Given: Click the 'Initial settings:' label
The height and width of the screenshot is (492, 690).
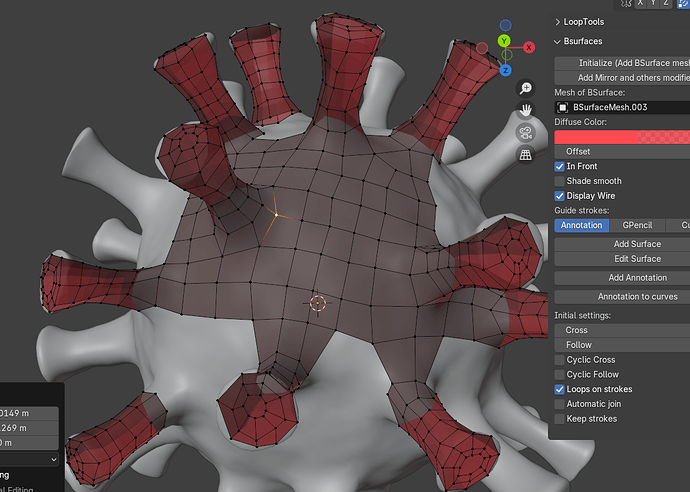Looking at the screenshot, I should [x=582, y=316].
